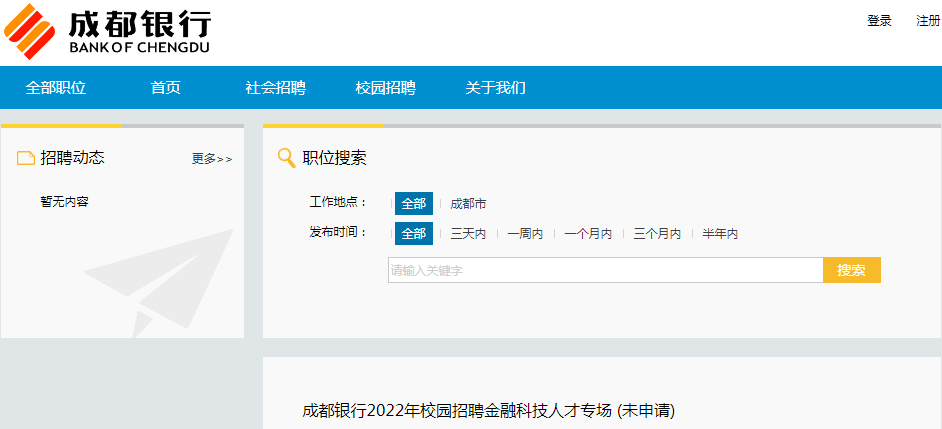
Task: Filter by 一个月内 publish time
Action: coord(588,234)
